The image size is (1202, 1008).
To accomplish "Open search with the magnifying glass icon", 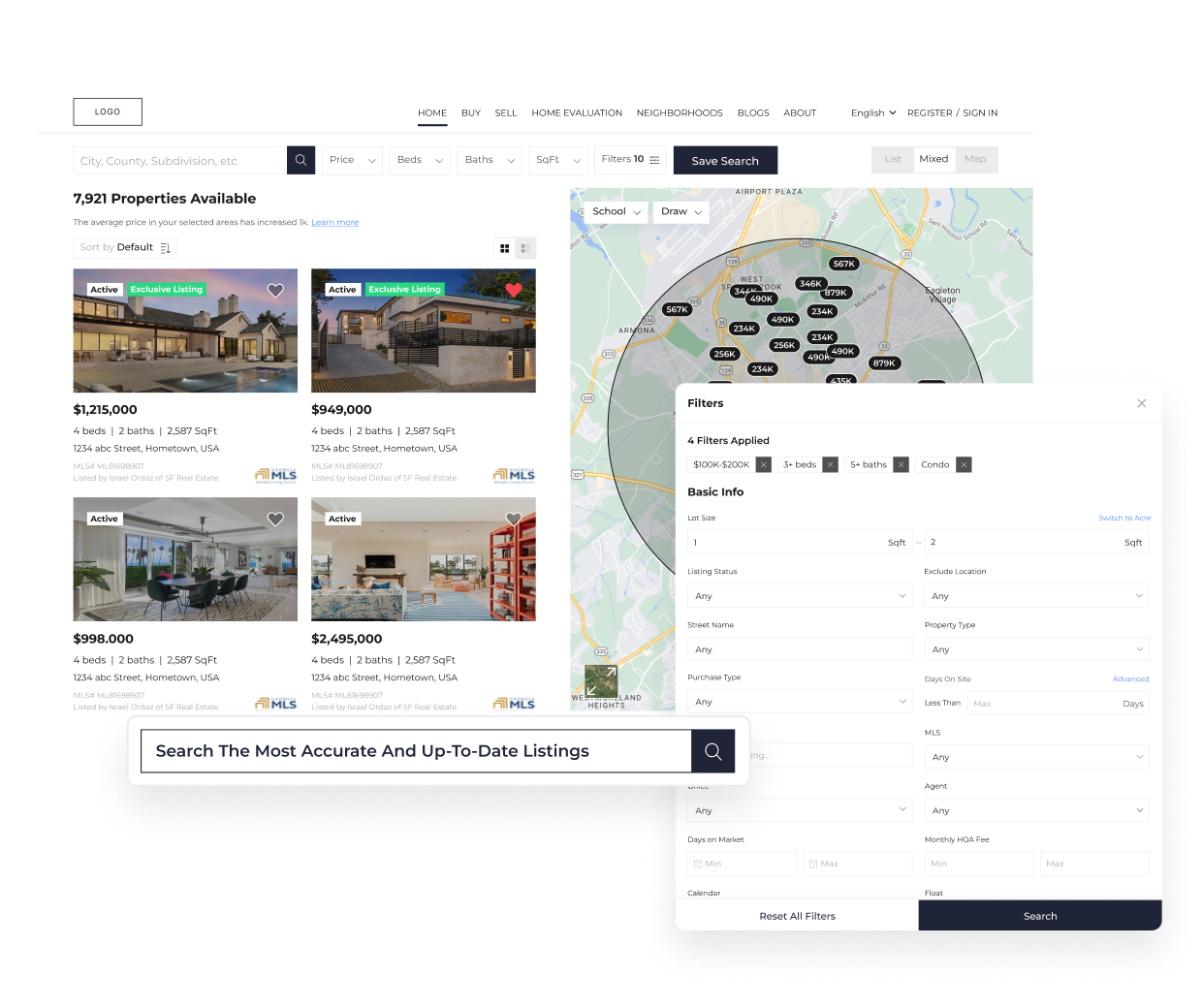I will pos(300,159).
